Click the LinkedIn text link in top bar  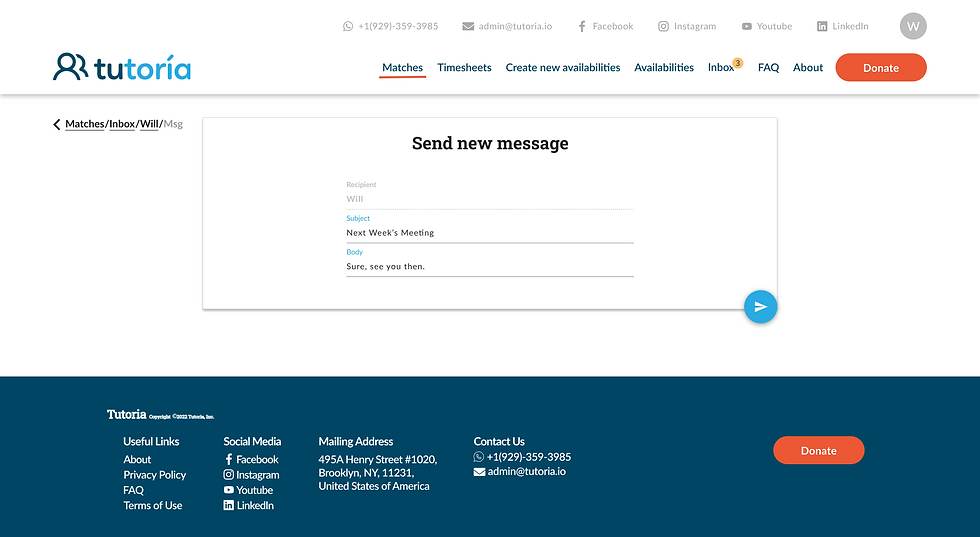click(x=850, y=26)
